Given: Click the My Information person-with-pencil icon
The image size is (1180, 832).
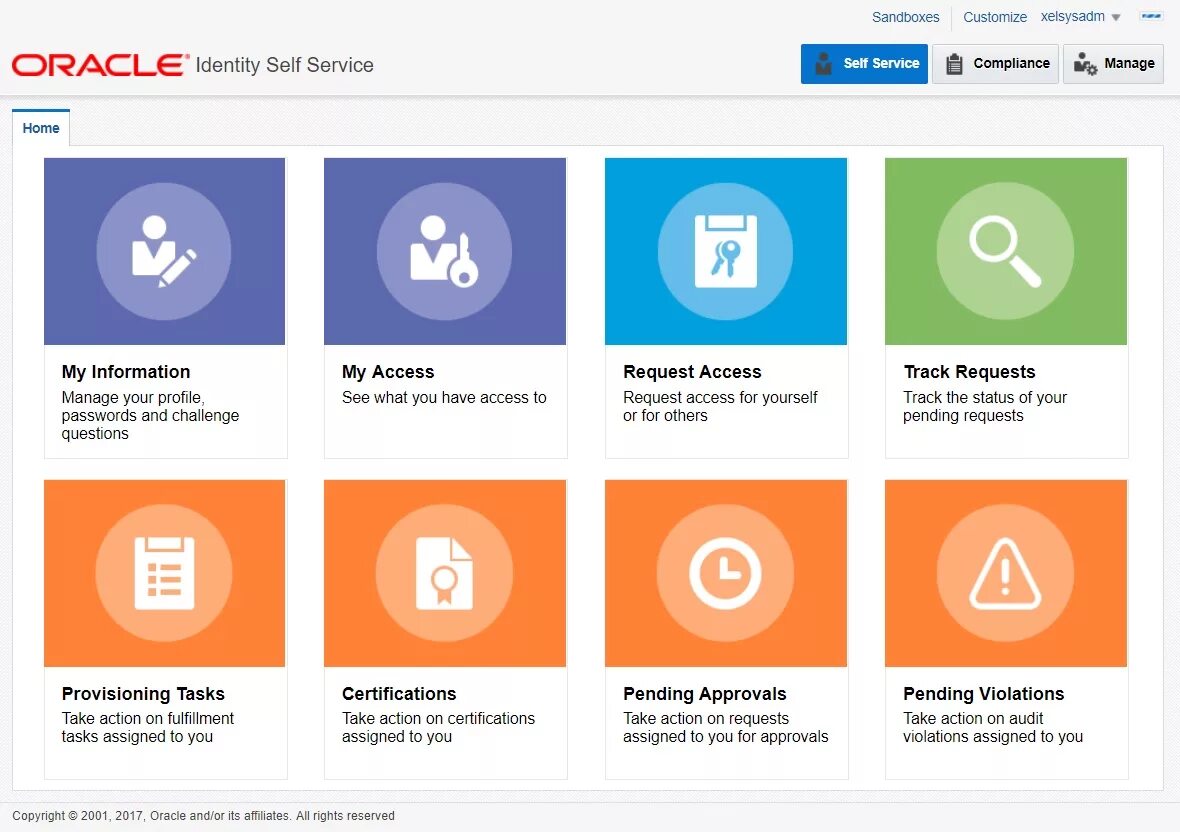Looking at the screenshot, I should click(164, 251).
